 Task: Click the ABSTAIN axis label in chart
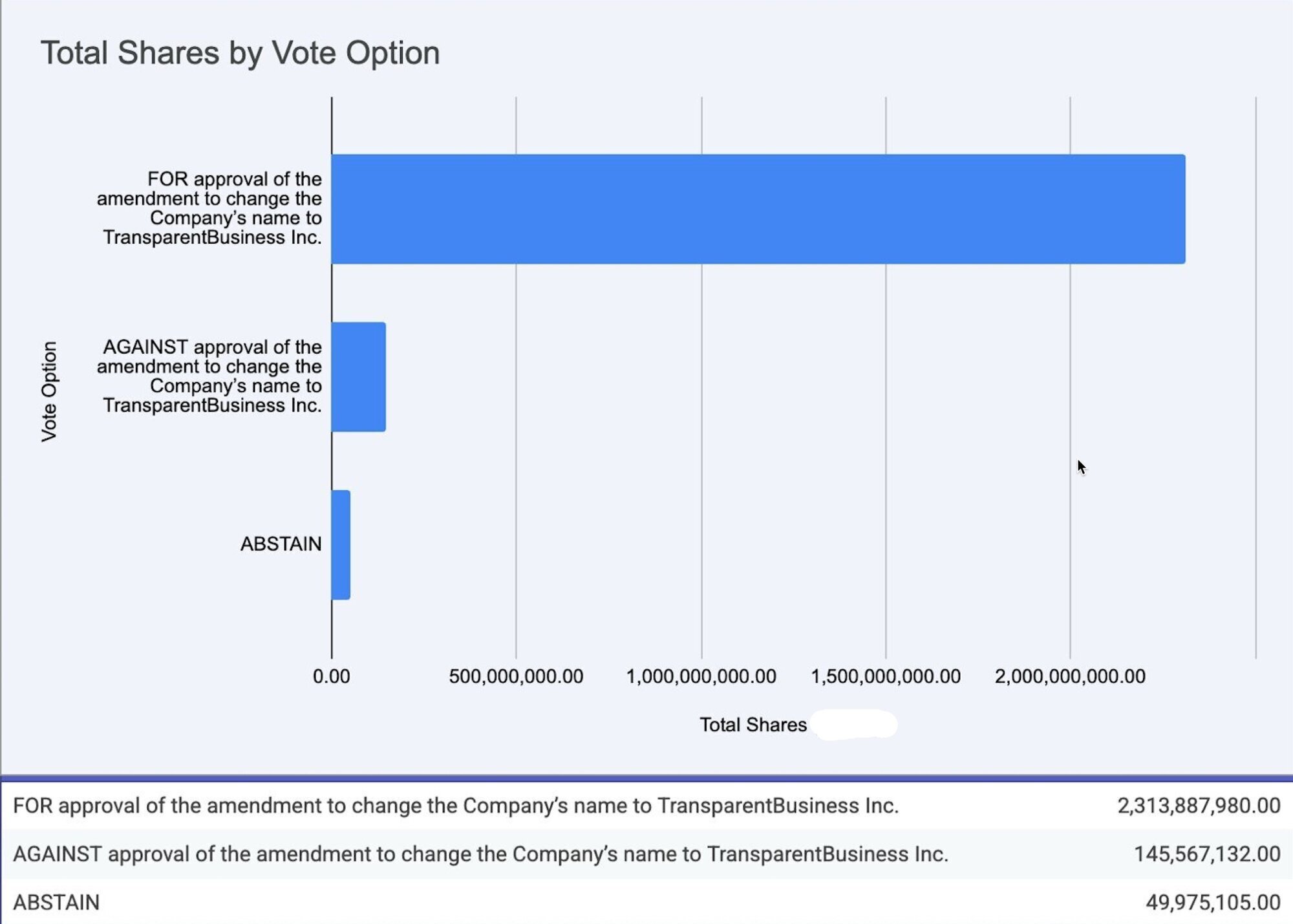click(x=281, y=544)
